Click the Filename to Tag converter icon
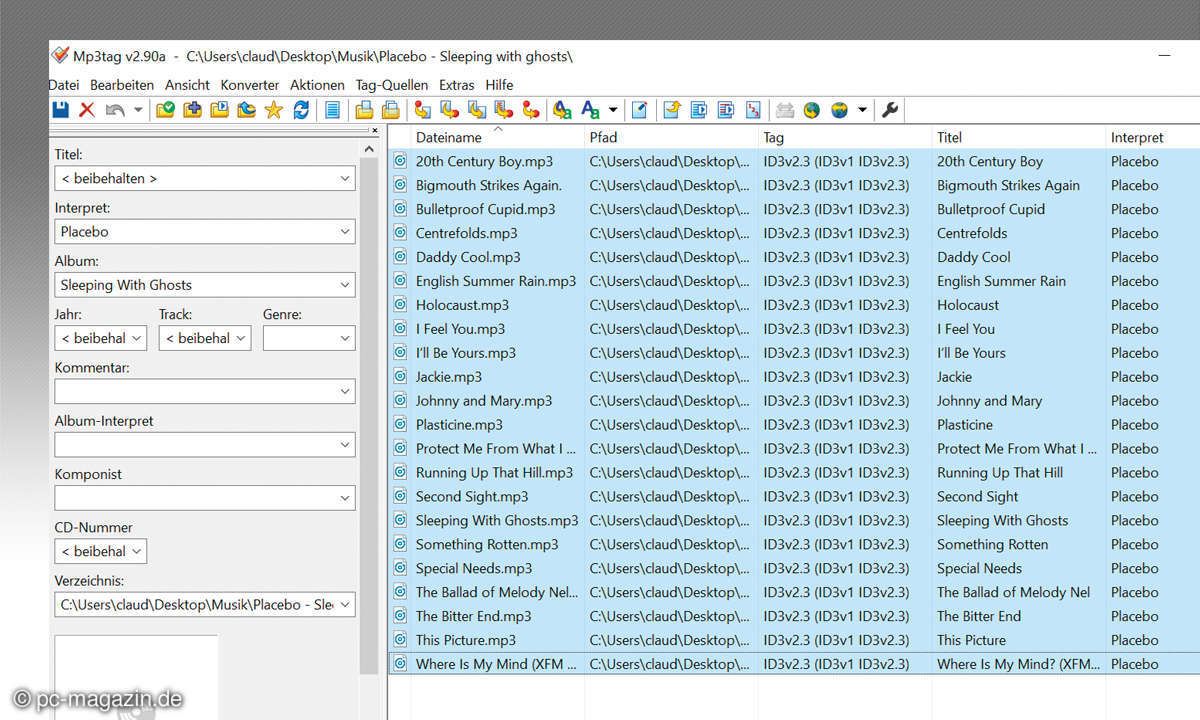 click(450, 110)
